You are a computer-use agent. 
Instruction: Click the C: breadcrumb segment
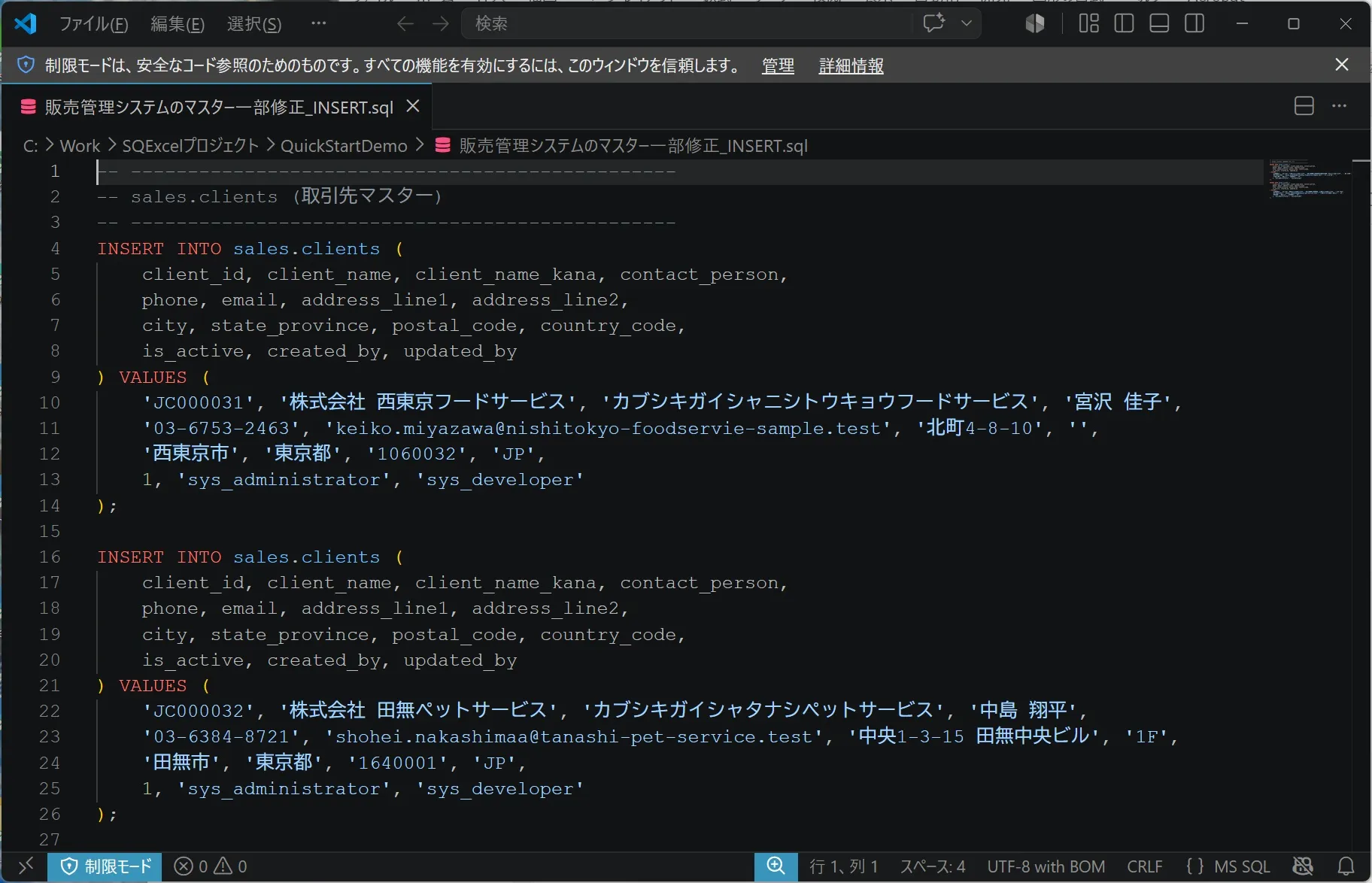[x=30, y=146]
